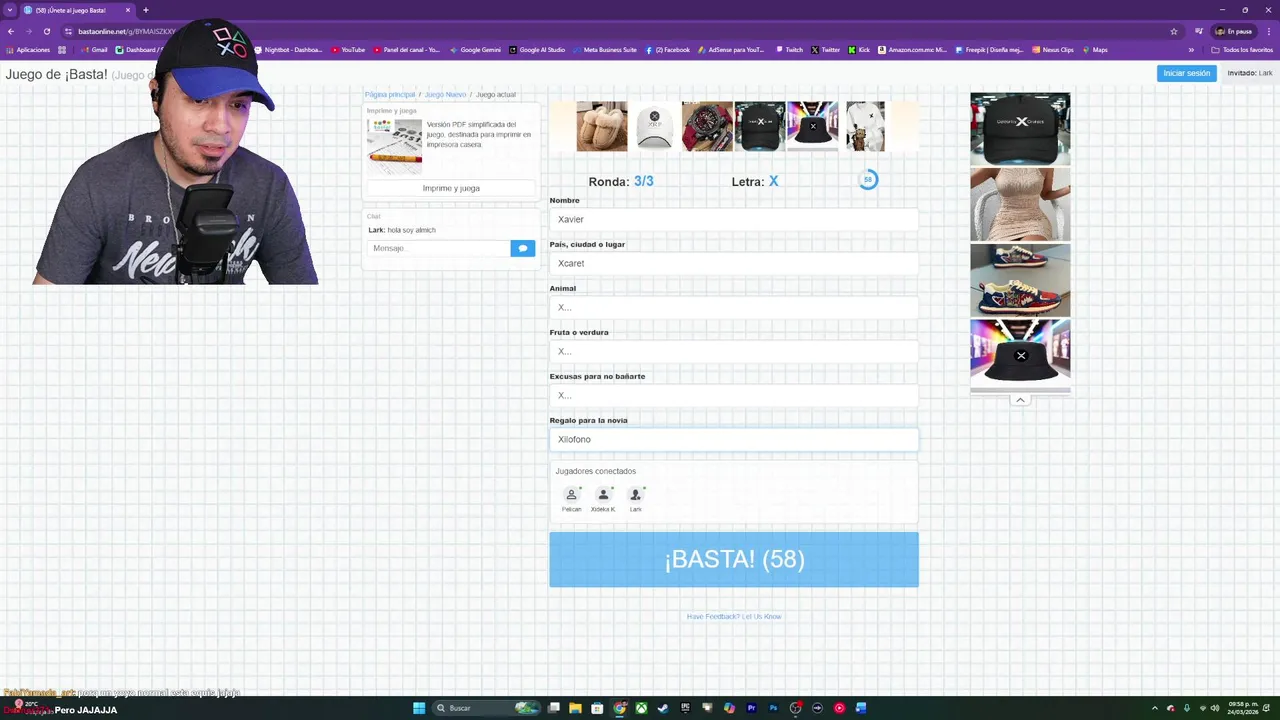The height and width of the screenshot is (720, 1280).
Task: Open the Windows Start menu
Action: (x=419, y=708)
